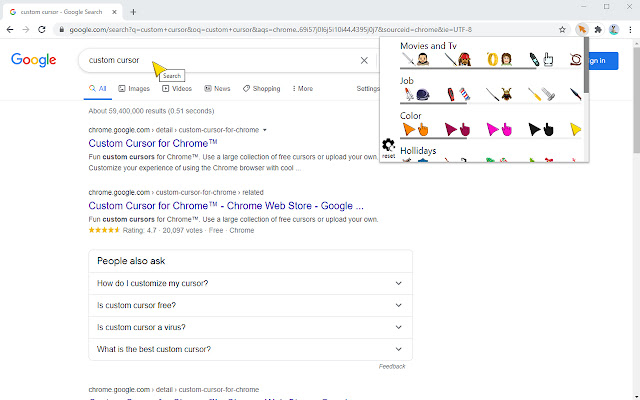The height and width of the screenshot is (400, 640).
Task: Click the browser address bar URL
Action: coord(270,29)
